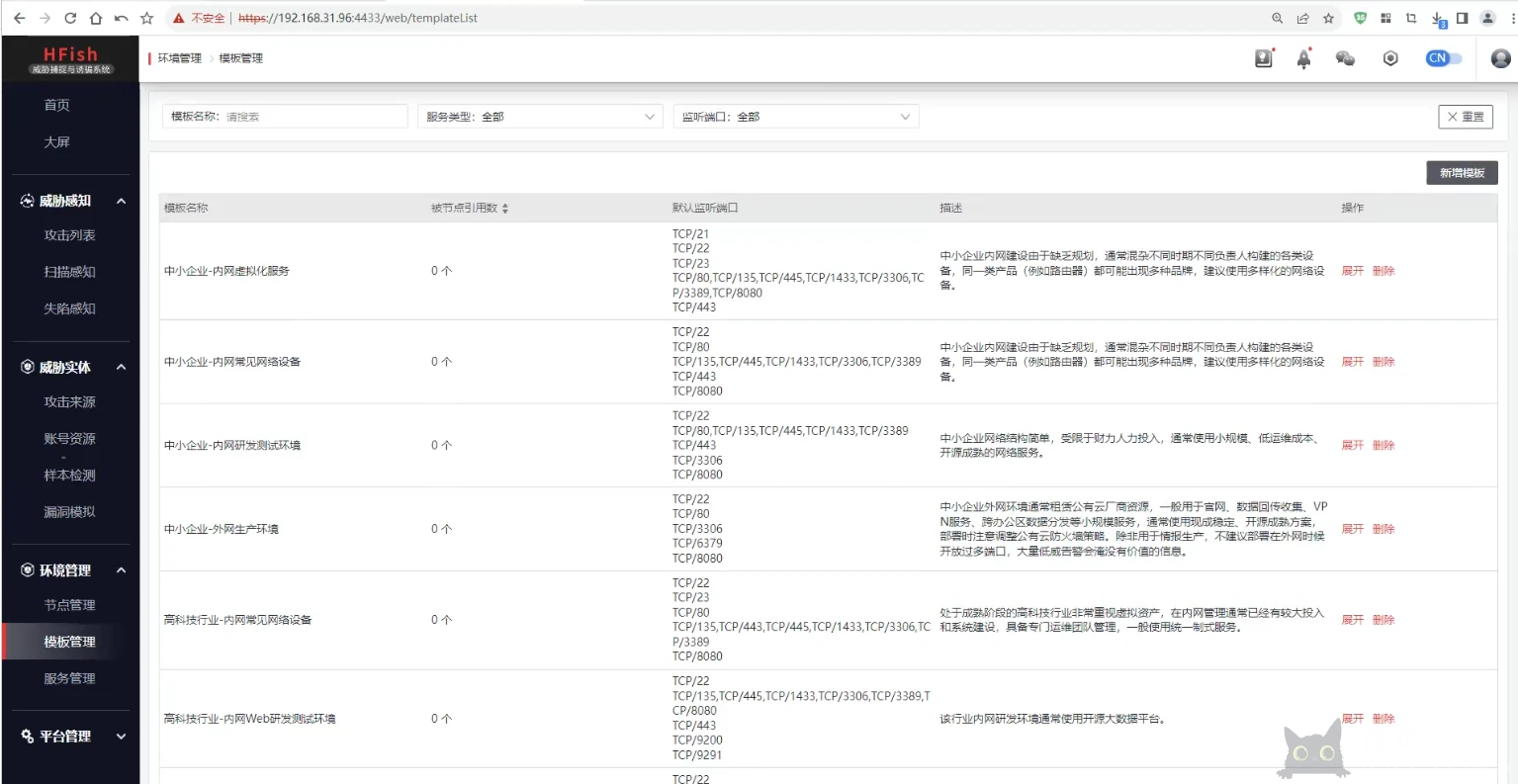
Task: Click the browser downloads icon
Action: [1437, 18]
